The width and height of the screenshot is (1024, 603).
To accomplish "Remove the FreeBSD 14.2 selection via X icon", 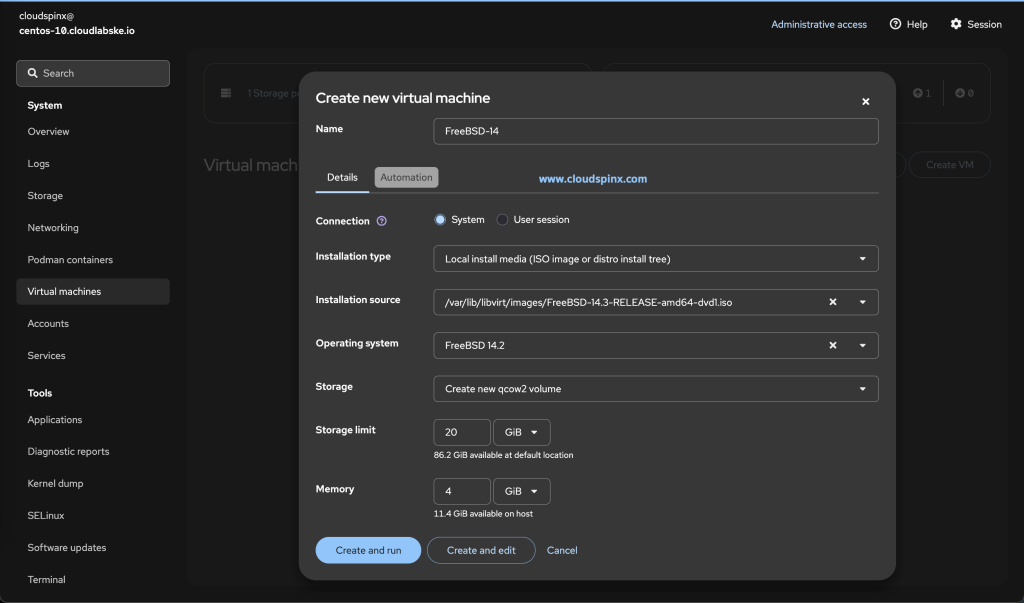I will coord(832,345).
